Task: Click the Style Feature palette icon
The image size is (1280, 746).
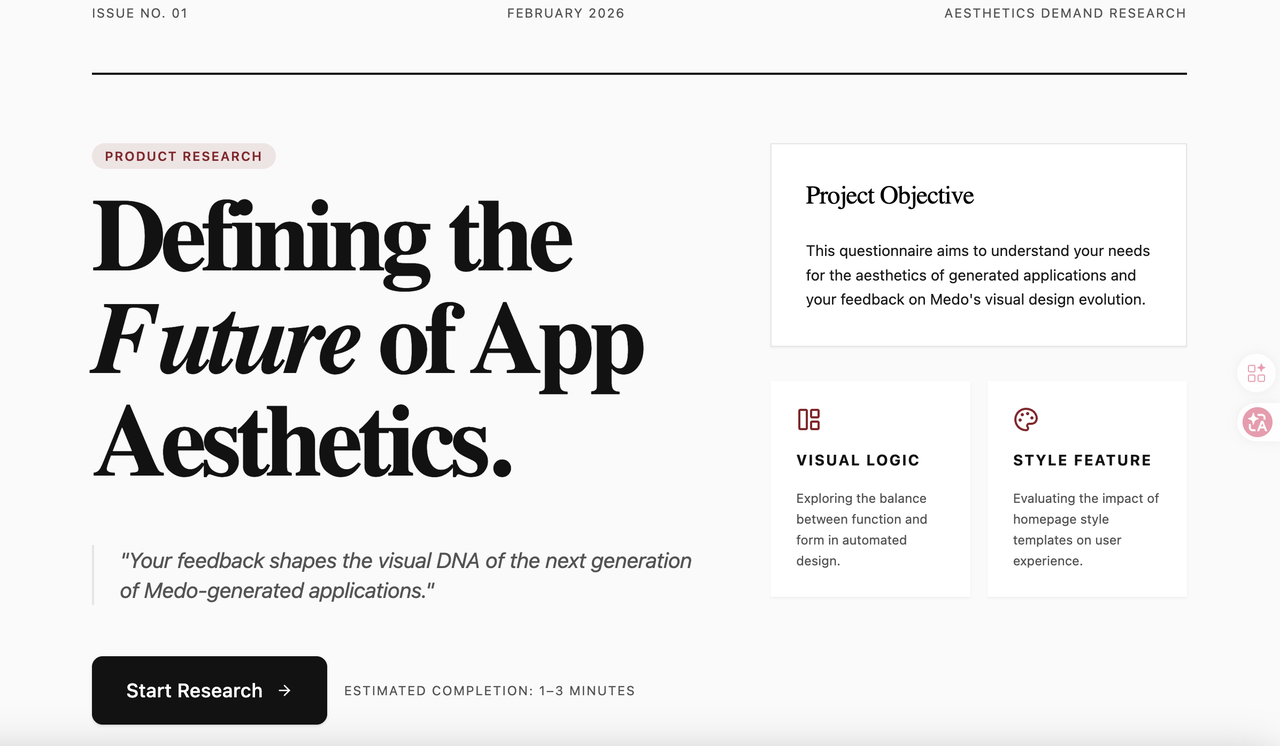Action: point(1025,419)
